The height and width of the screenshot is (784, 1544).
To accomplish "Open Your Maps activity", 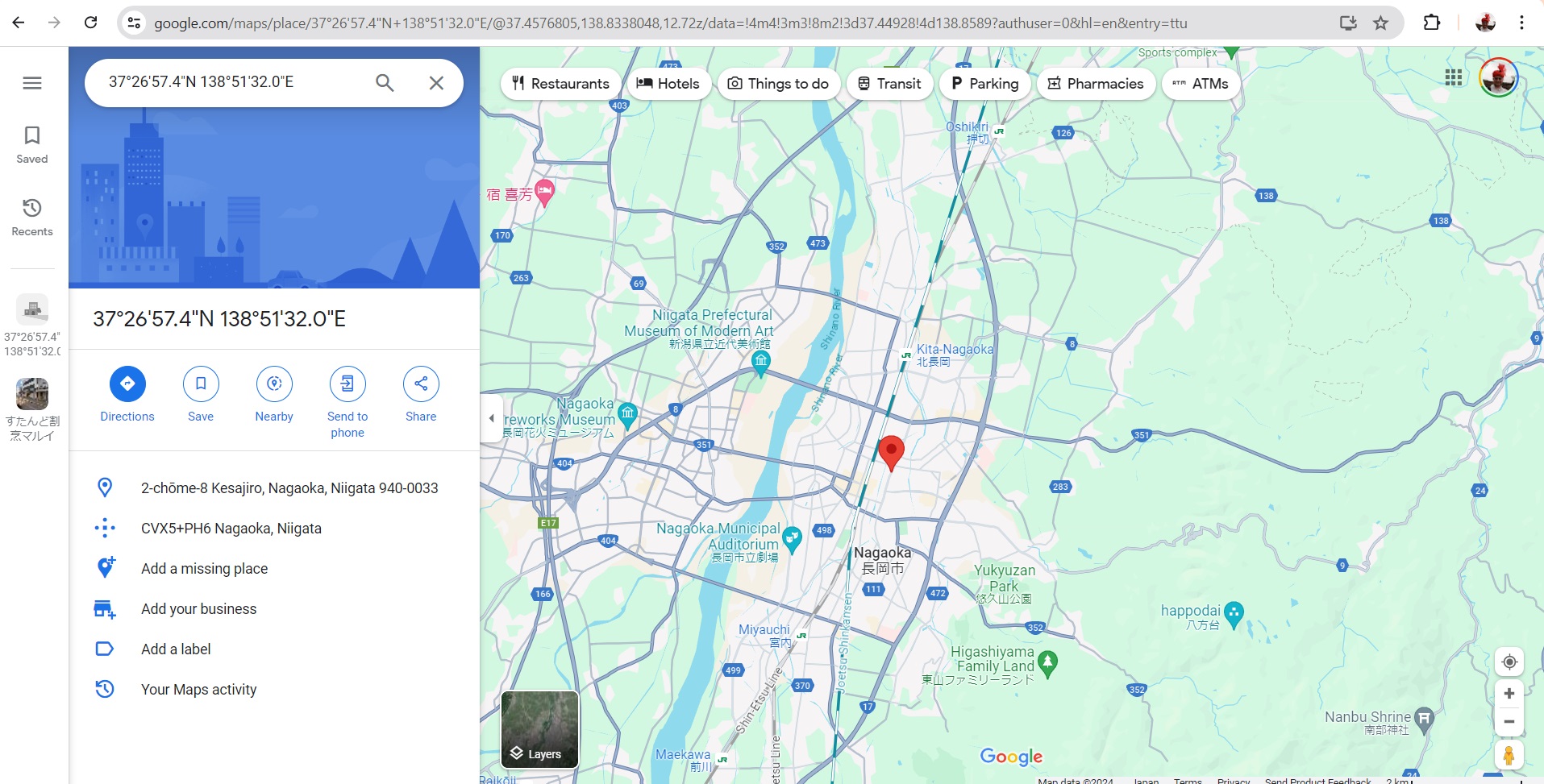I will coord(274,689).
